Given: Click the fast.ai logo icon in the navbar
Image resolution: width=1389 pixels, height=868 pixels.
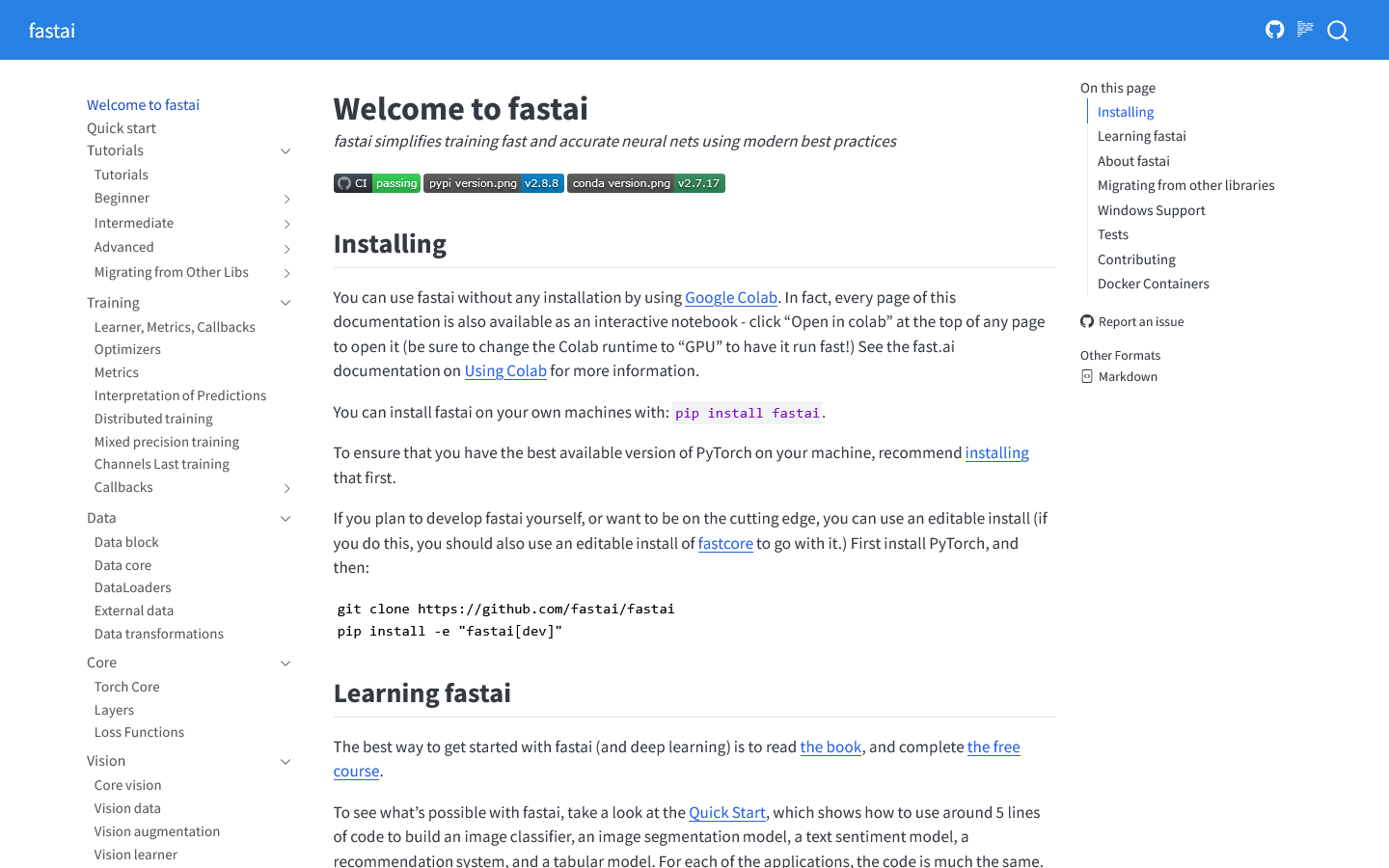Looking at the screenshot, I should 1305,30.
